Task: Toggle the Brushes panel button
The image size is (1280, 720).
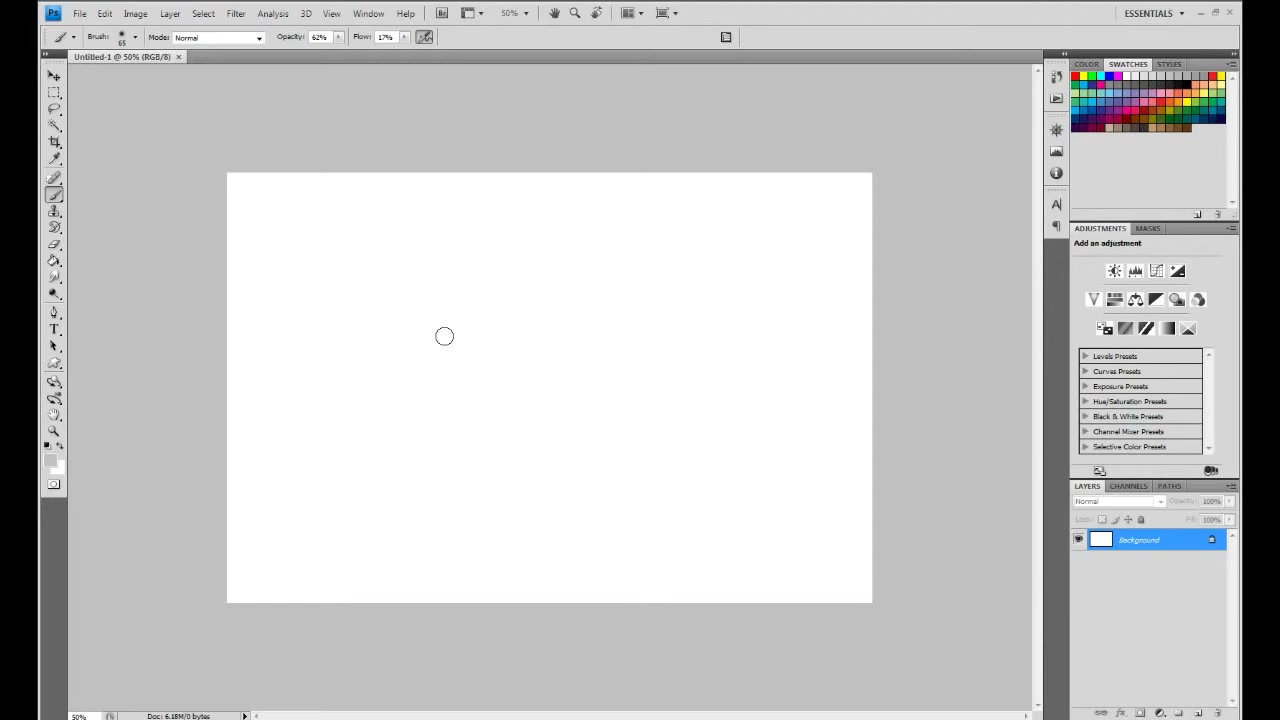Action: click(x=726, y=37)
